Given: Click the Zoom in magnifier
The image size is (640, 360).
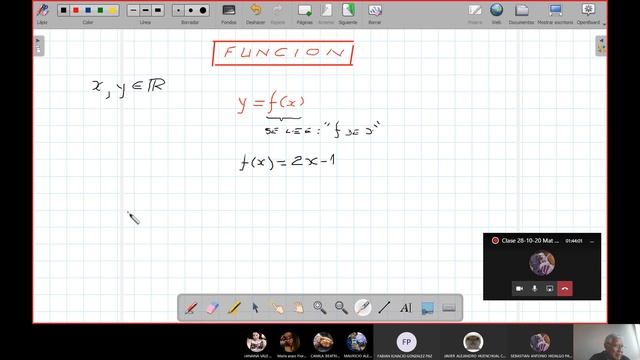Looking at the screenshot, I should coord(320,308).
